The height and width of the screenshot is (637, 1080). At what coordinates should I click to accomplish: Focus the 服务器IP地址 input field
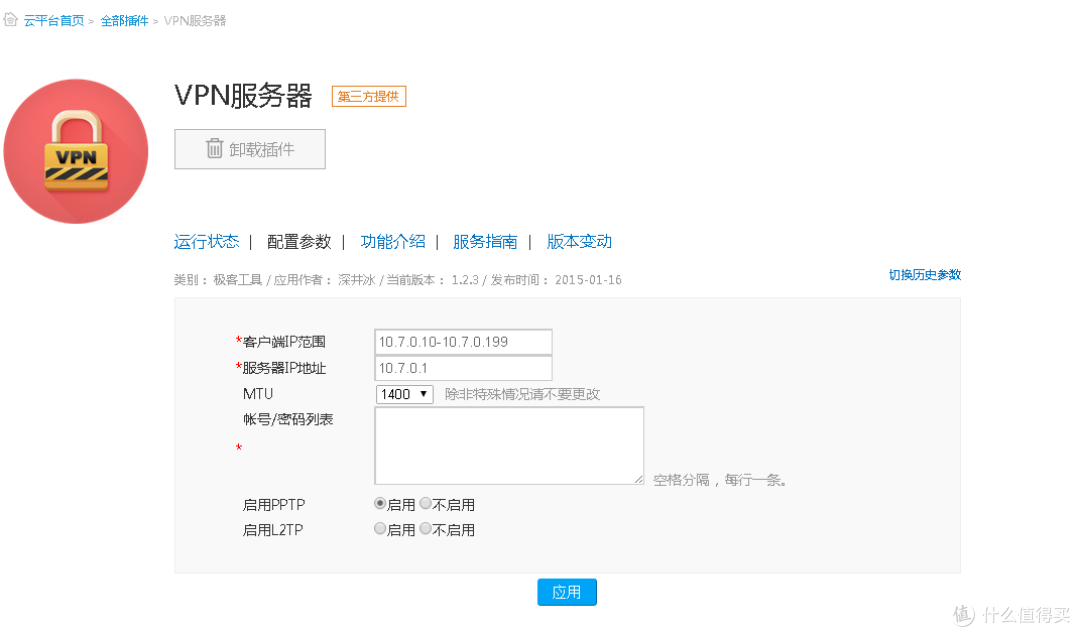pyautogui.click(x=463, y=368)
